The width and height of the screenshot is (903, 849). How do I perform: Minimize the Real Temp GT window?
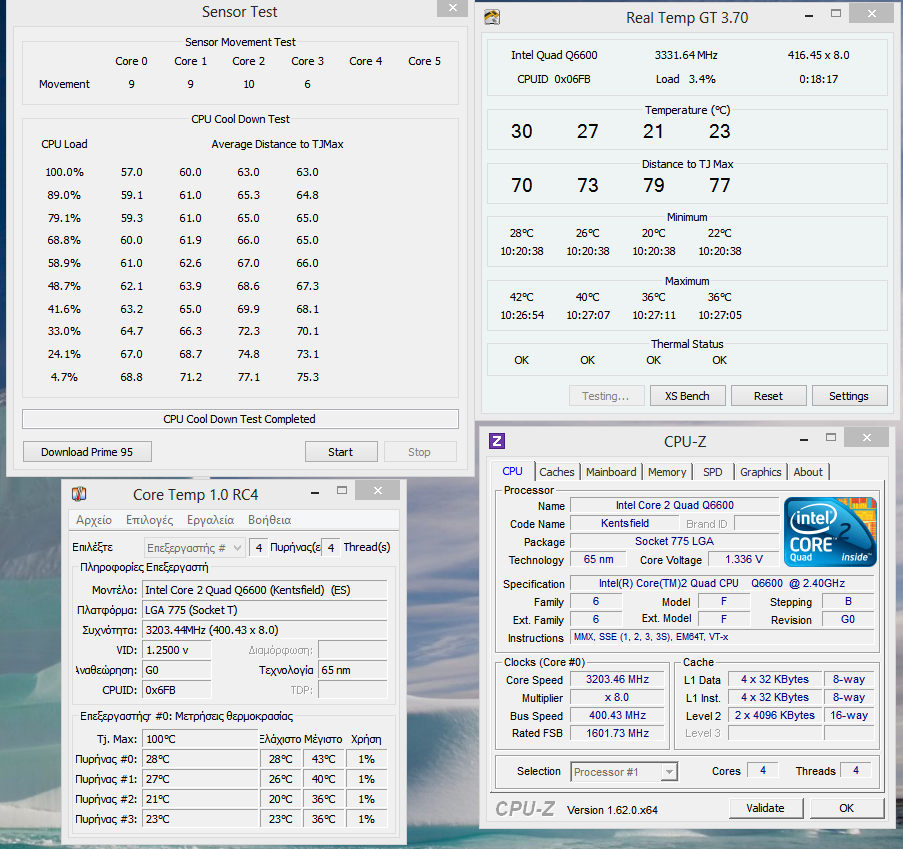coord(809,16)
